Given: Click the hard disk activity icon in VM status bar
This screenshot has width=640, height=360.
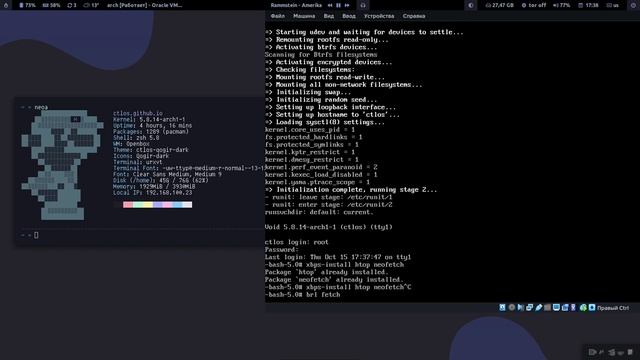Looking at the screenshot, I should (502, 308).
